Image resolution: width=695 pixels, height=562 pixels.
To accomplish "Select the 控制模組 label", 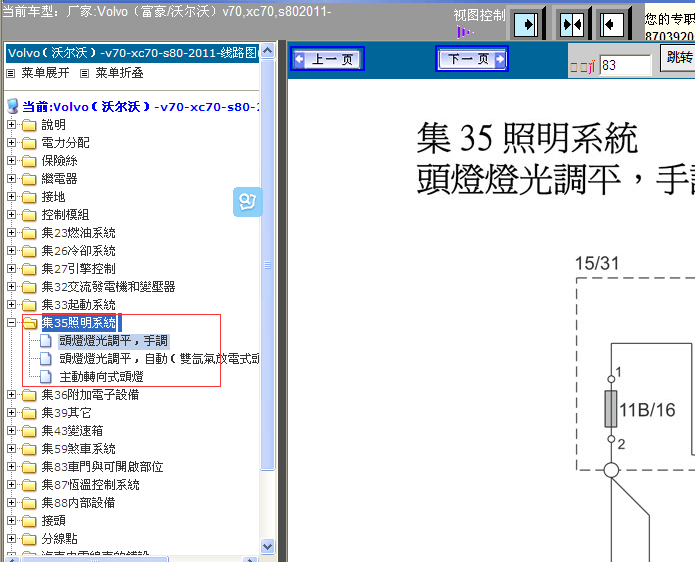I will pyautogui.click(x=66, y=215).
